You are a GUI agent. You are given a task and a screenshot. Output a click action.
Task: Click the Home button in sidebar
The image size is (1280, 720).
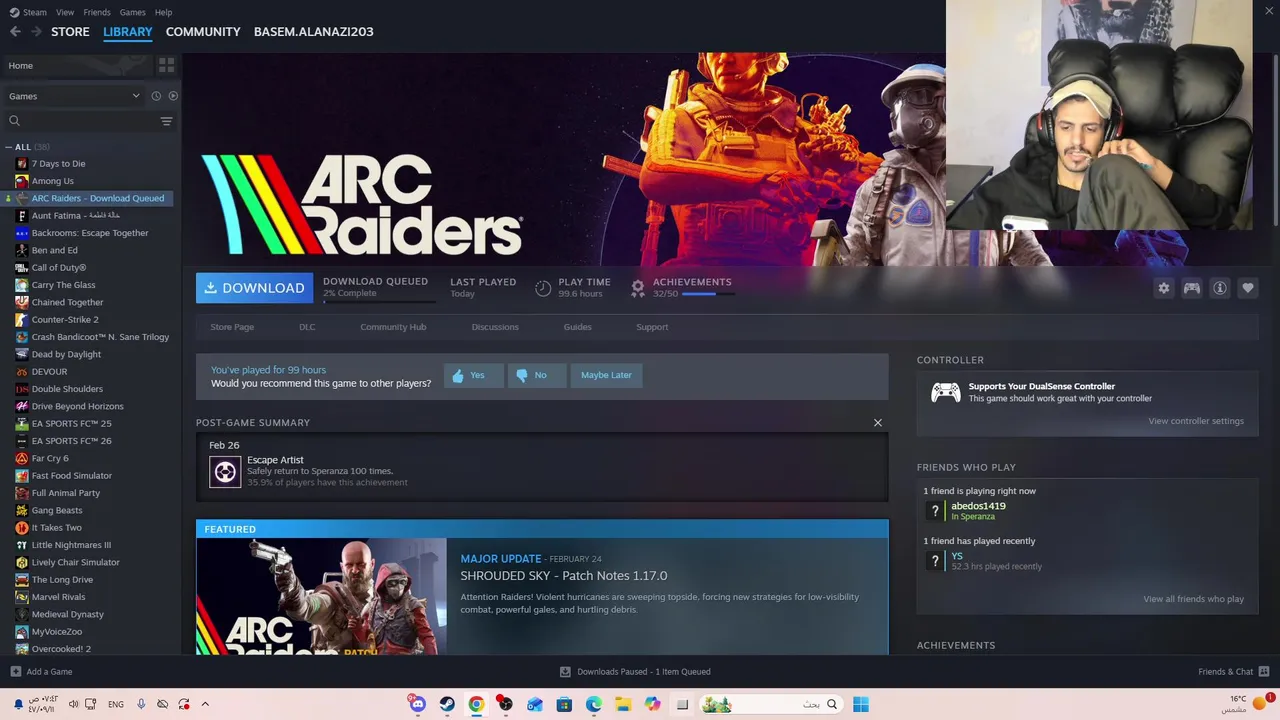click(x=77, y=65)
